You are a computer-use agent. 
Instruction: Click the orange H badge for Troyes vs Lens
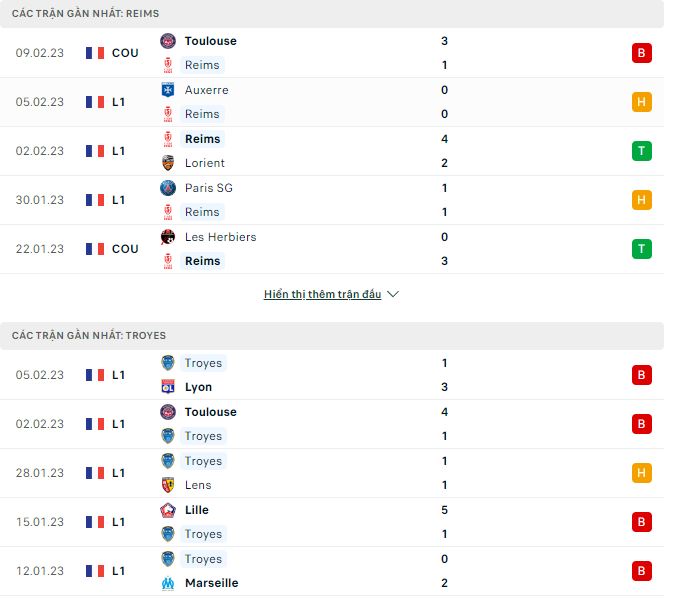[x=642, y=473]
